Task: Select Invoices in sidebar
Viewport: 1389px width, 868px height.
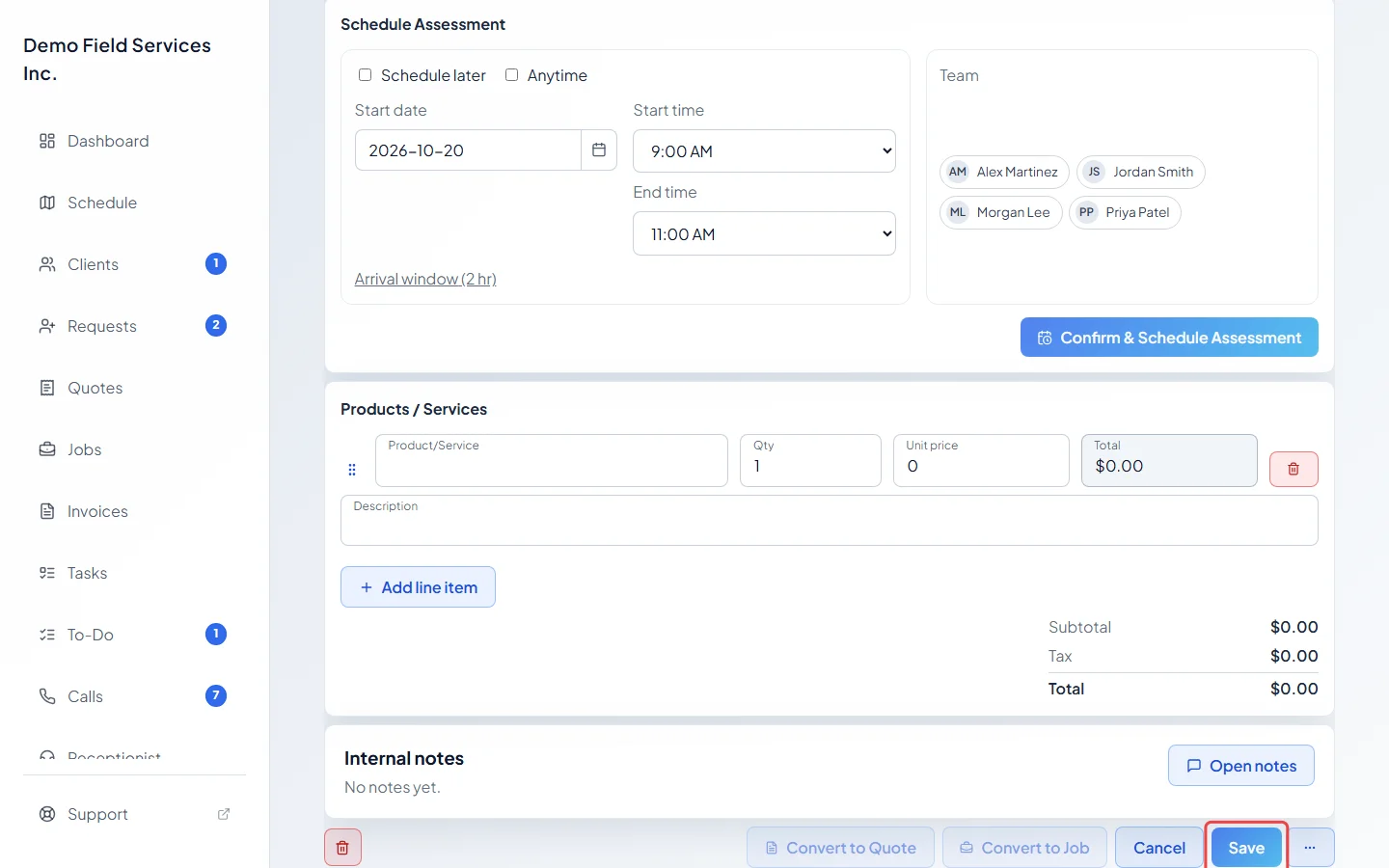Action: pos(97,511)
